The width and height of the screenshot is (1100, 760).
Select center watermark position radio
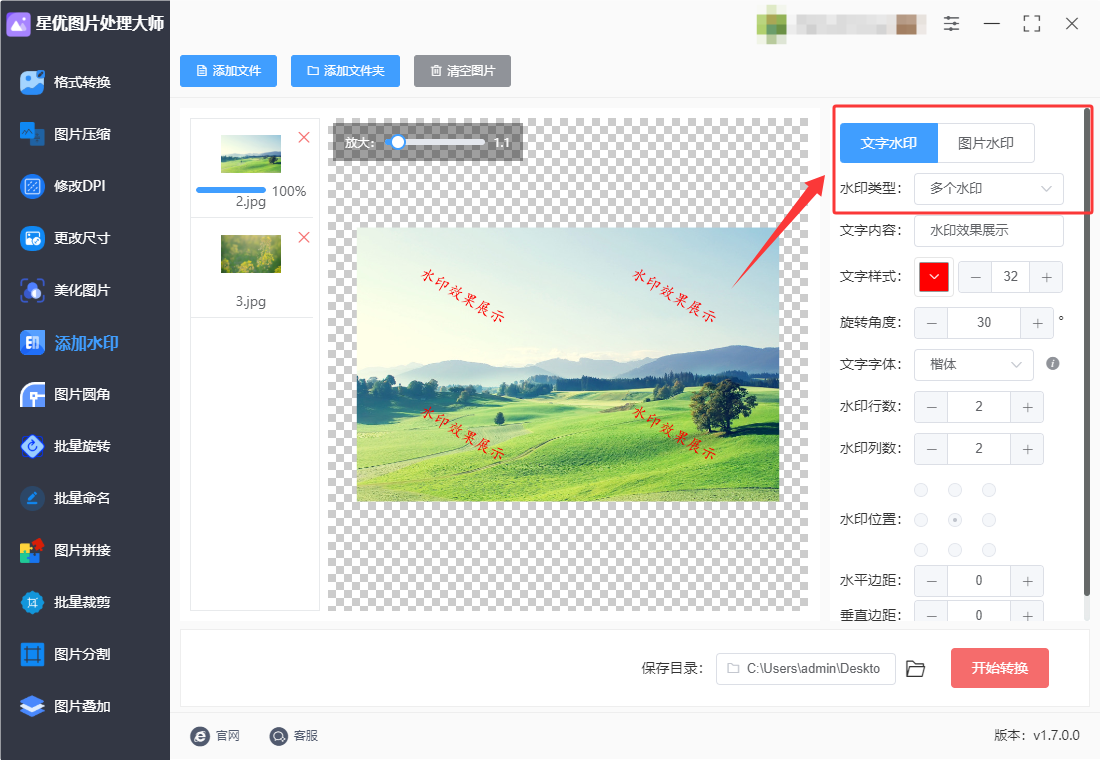click(955, 520)
